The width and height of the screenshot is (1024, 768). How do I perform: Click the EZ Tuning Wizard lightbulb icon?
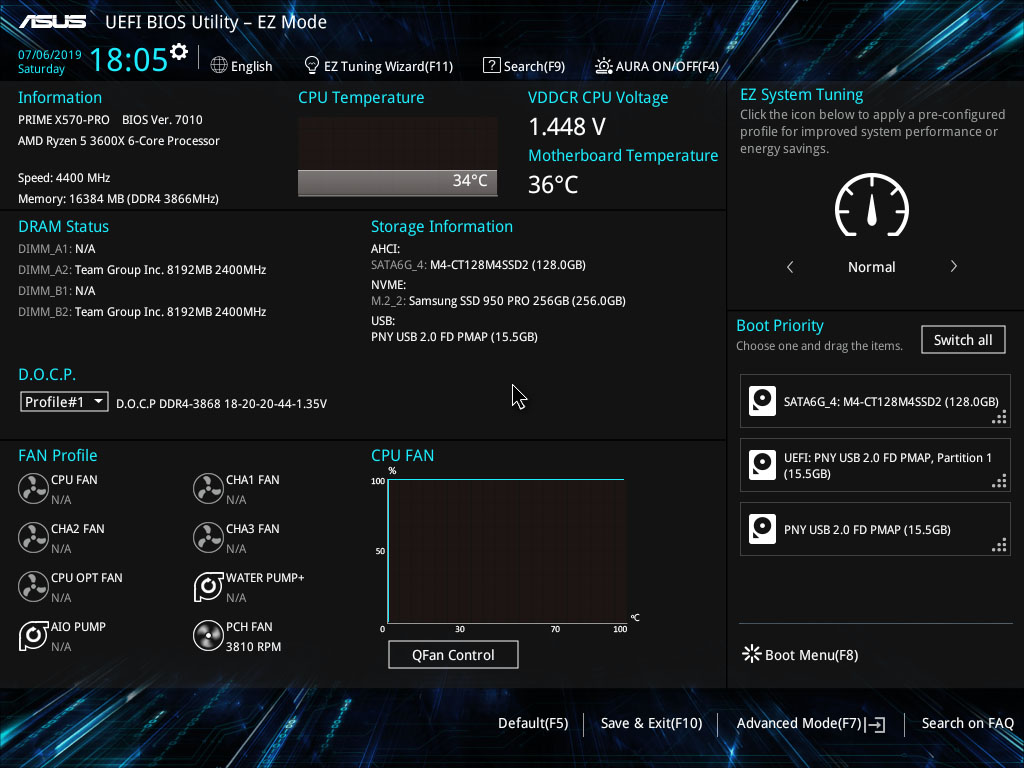point(312,65)
